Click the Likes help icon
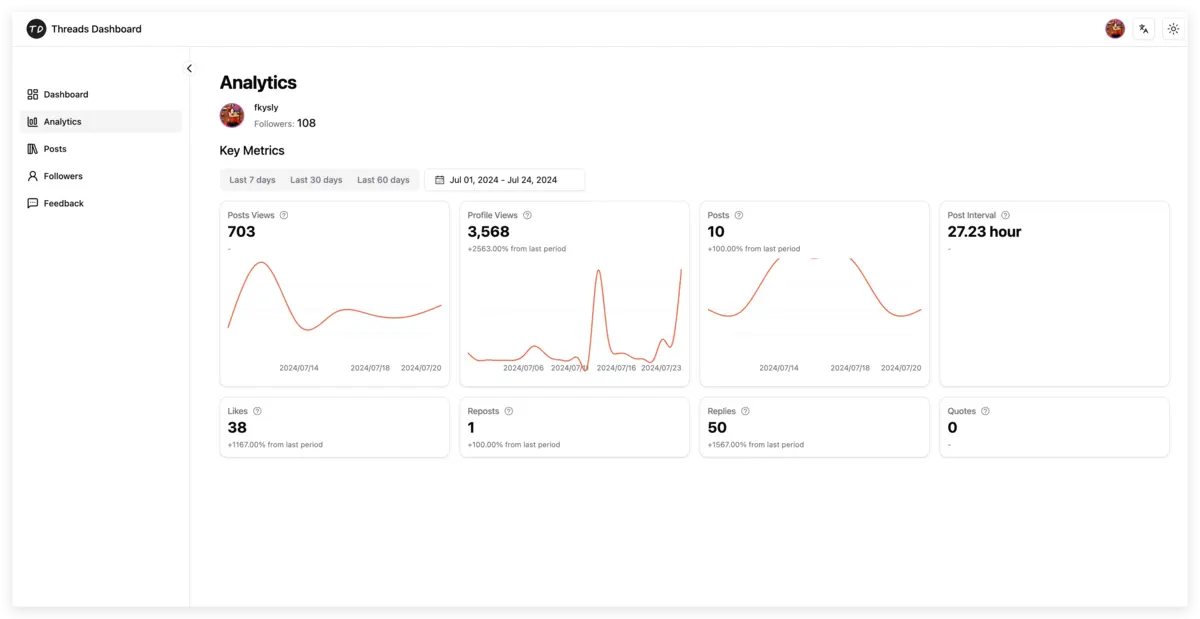The width and height of the screenshot is (1200, 619). point(257,411)
